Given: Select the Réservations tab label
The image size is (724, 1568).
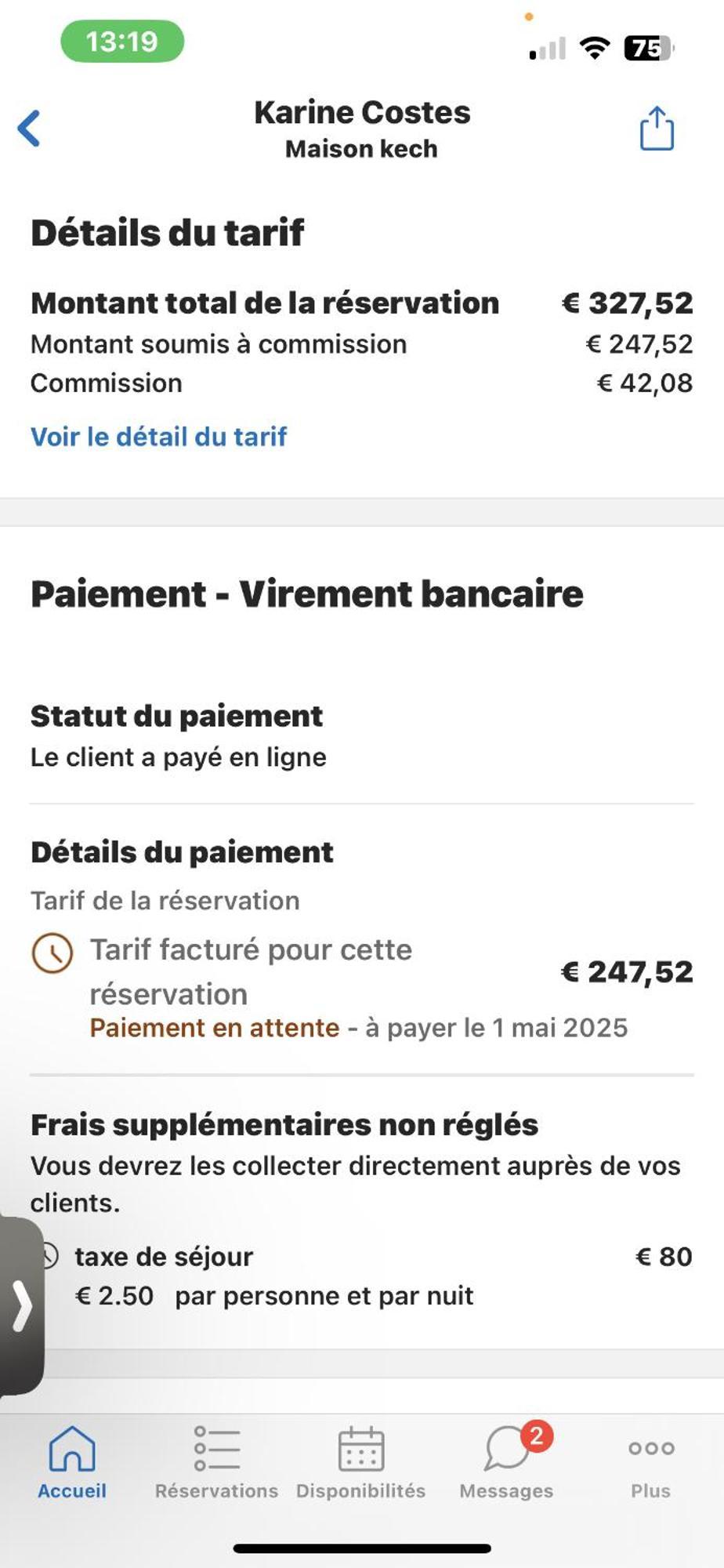Looking at the screenshot, I should pos(216,1490).
